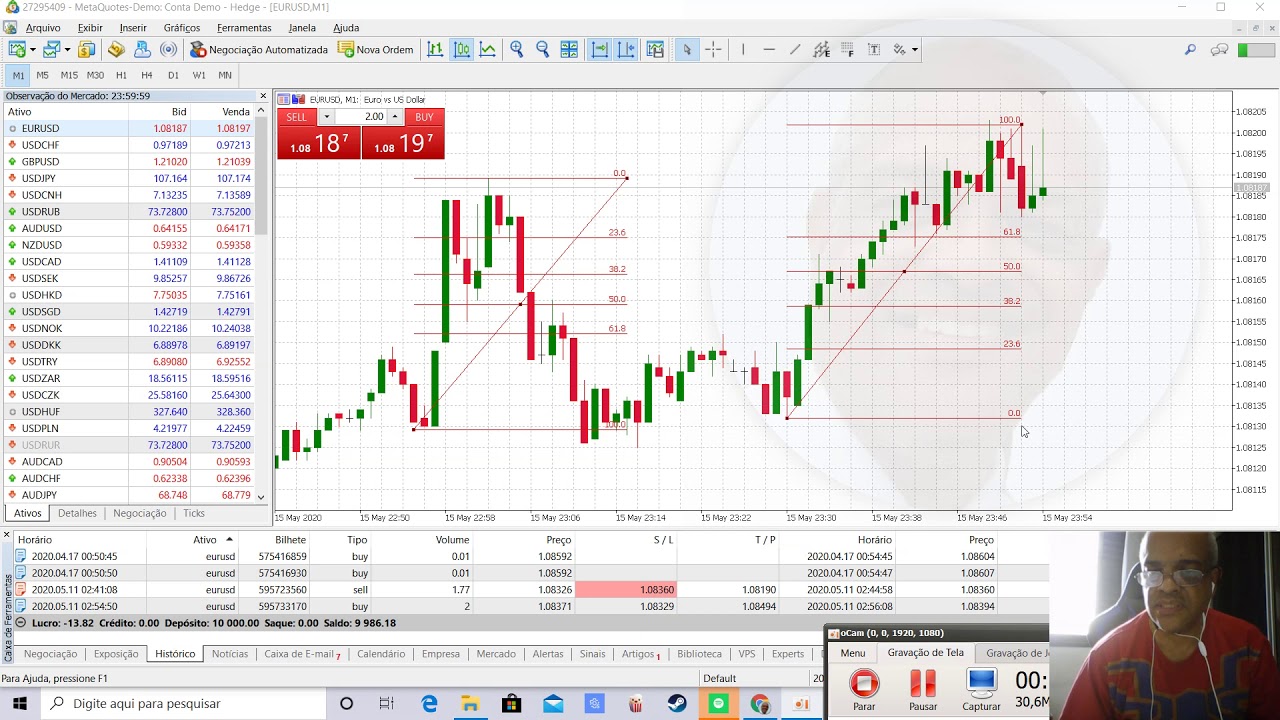Viewport: 1280px width, 720px height.
Task: Switch chart to line chart view
Action: coord(487,49)
